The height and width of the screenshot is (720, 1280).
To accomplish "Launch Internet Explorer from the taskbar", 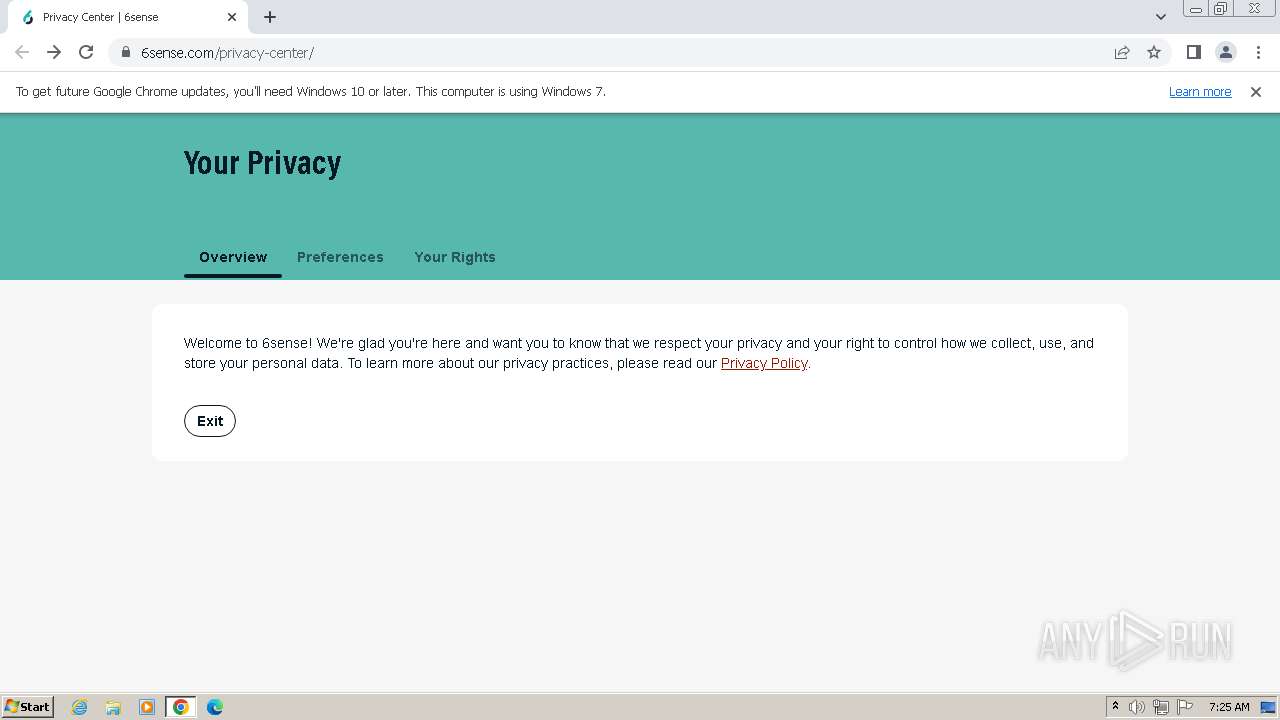I will pyautogui.click(x=80, y=707).
